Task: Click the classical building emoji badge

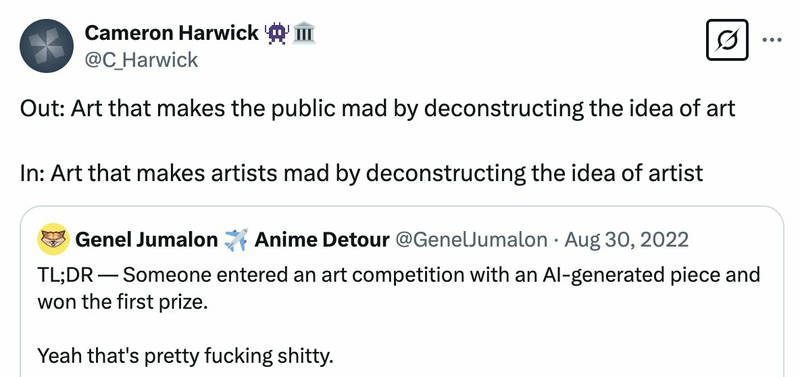Action: point(304,33)
